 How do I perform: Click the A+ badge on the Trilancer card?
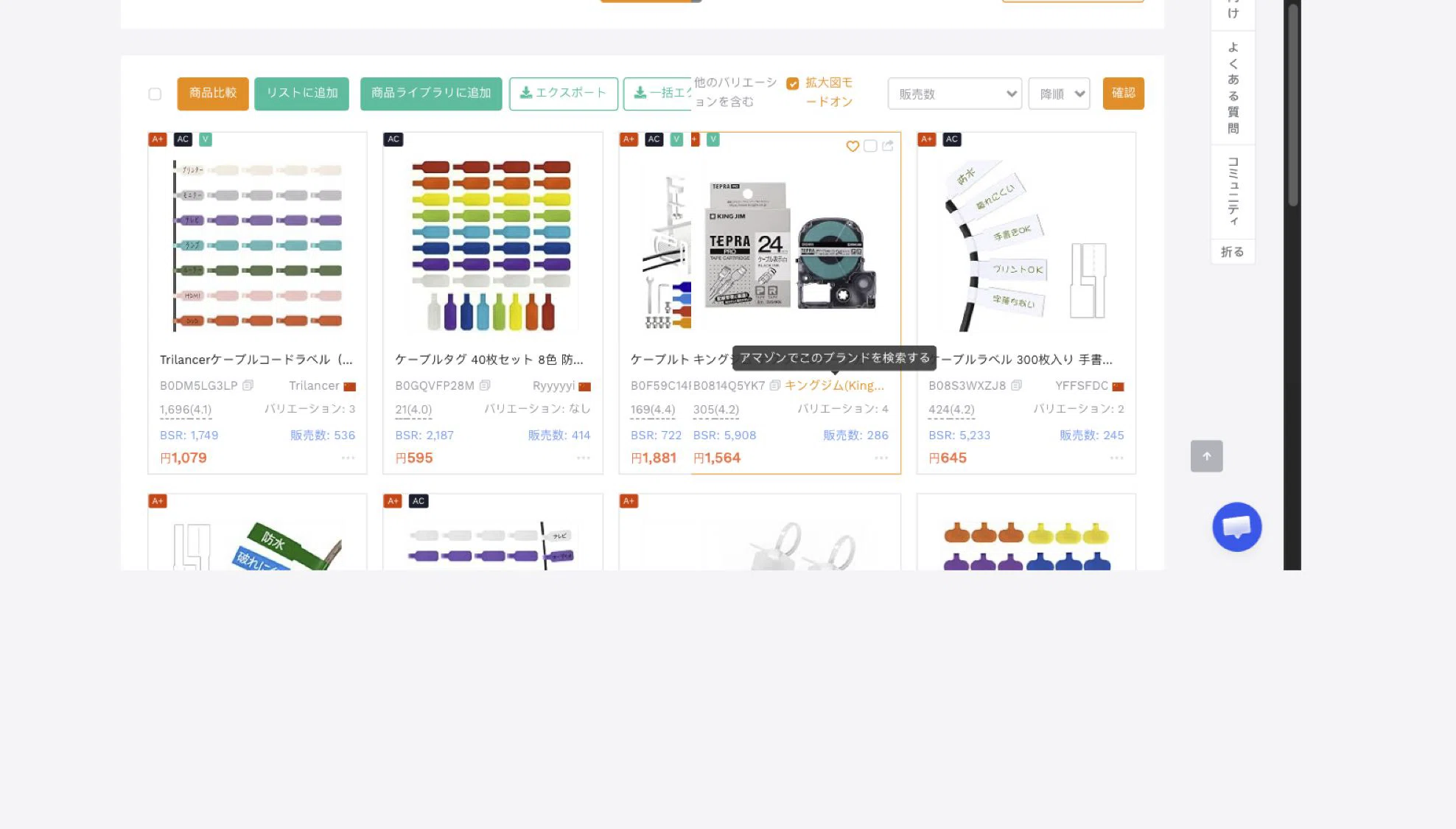(x=158, y=139)
